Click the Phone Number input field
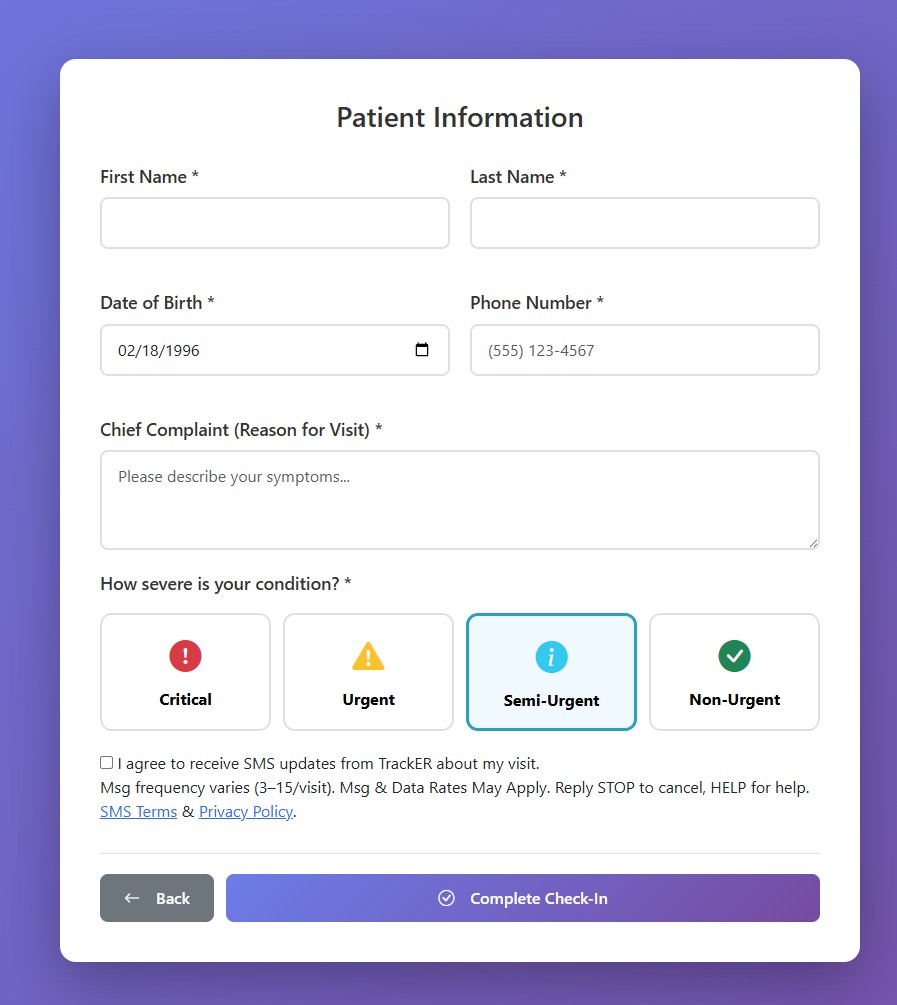Image resolution: width=897 pixels, height=1005 pixels. click(x=644, y=350)
